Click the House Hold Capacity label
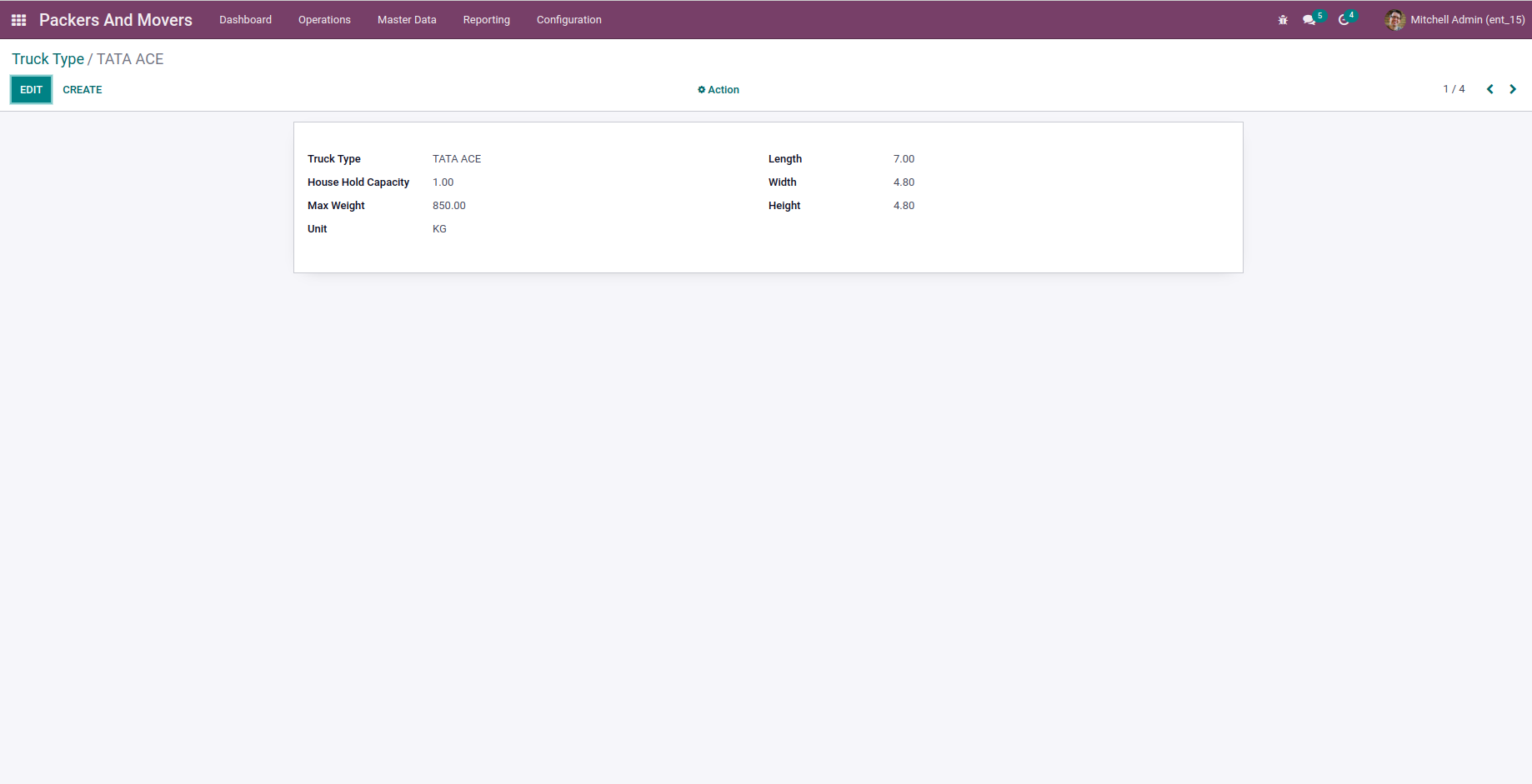This screenshot has height=784, width=1532. (358, 182)
